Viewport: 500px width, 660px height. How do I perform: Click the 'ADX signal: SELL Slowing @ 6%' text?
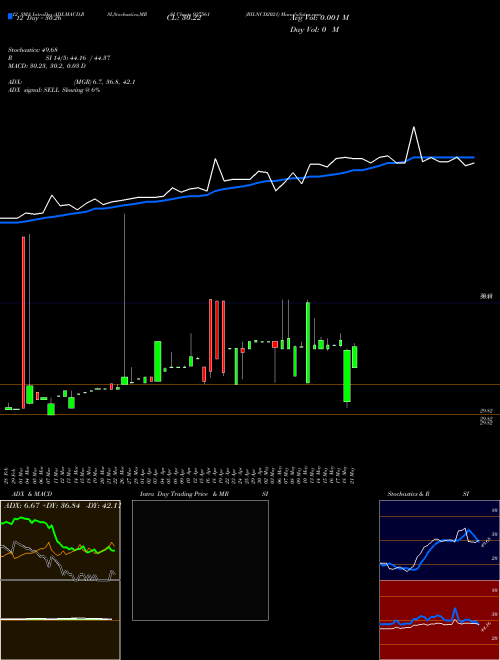coord(54,90)
